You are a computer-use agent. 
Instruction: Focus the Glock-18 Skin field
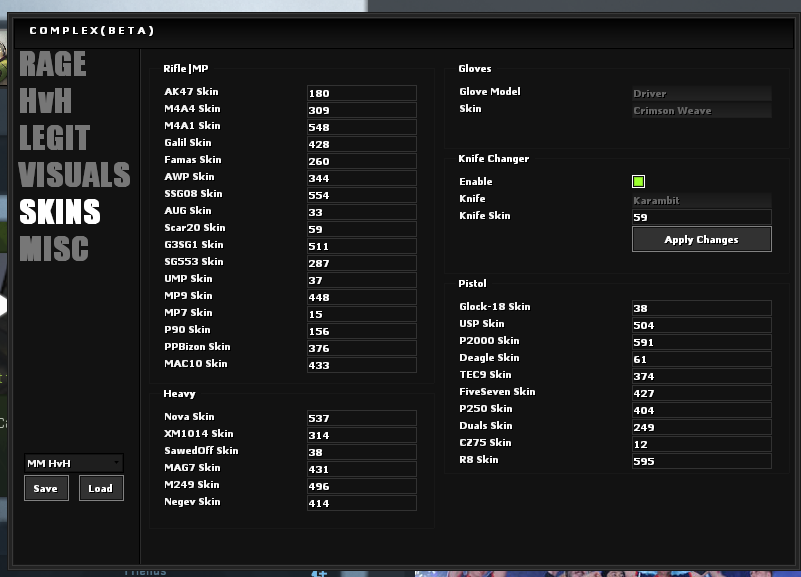click(702, 308)
